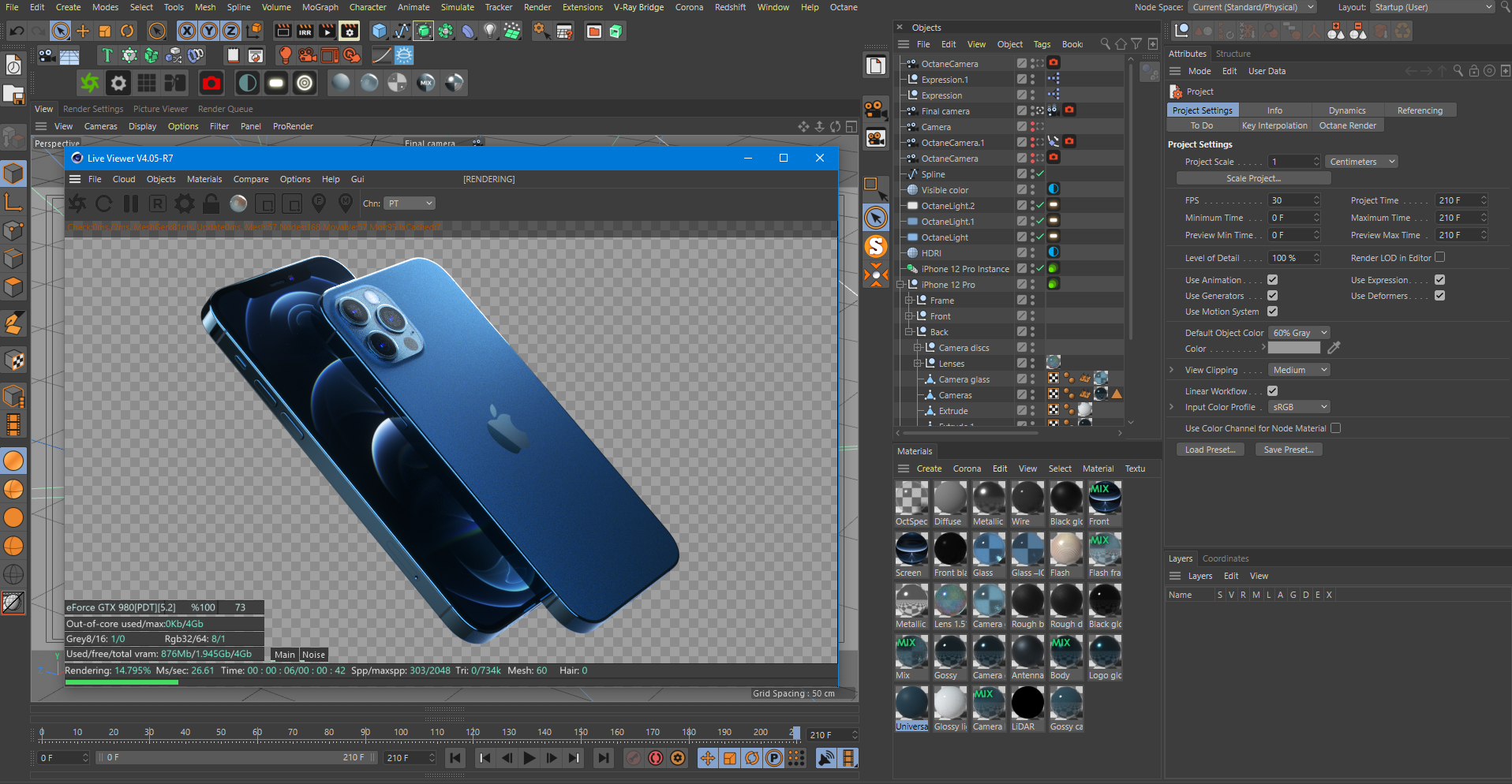Image resolution: width=1512 pixels, height=784 pixels.
Task: Uncheck Use Deformers checkbox
Action: tap(1440, 296)
